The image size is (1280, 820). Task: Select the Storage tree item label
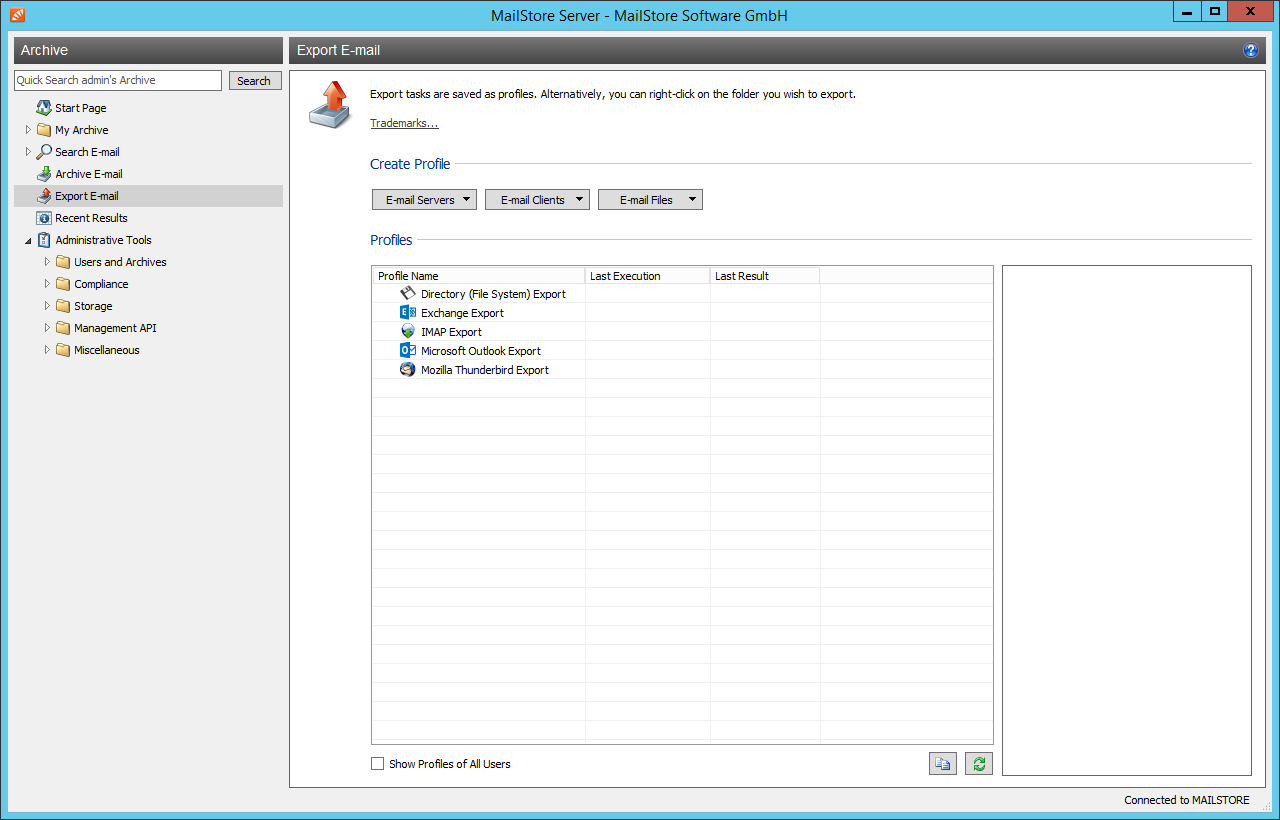[x=93, y=306]
